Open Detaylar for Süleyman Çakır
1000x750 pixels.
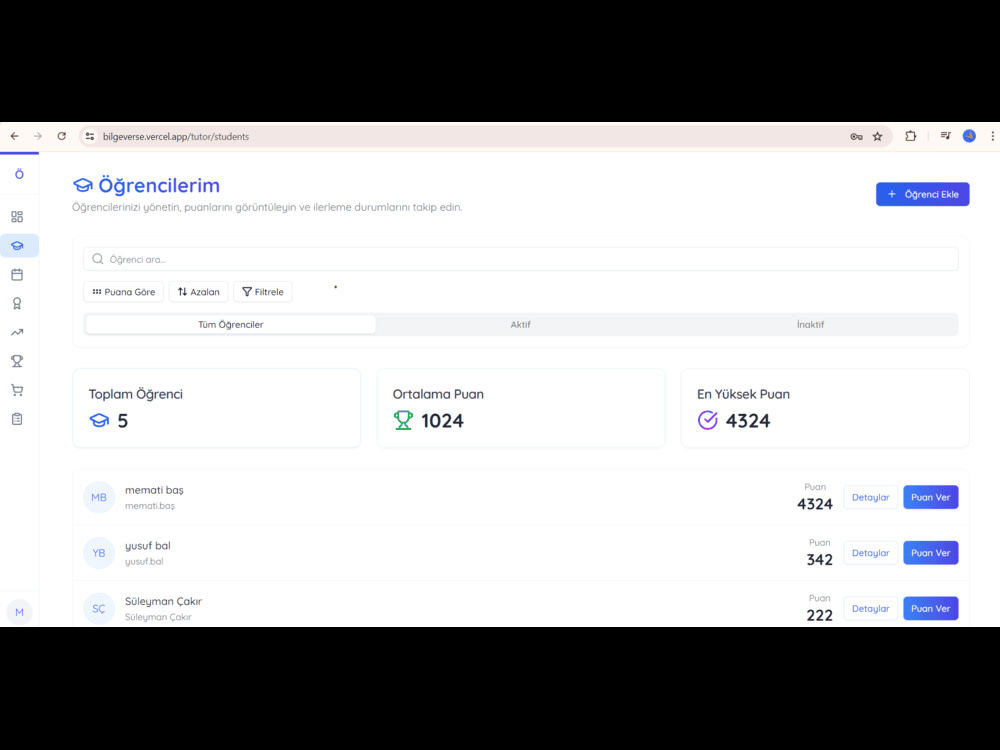point(871,608)
